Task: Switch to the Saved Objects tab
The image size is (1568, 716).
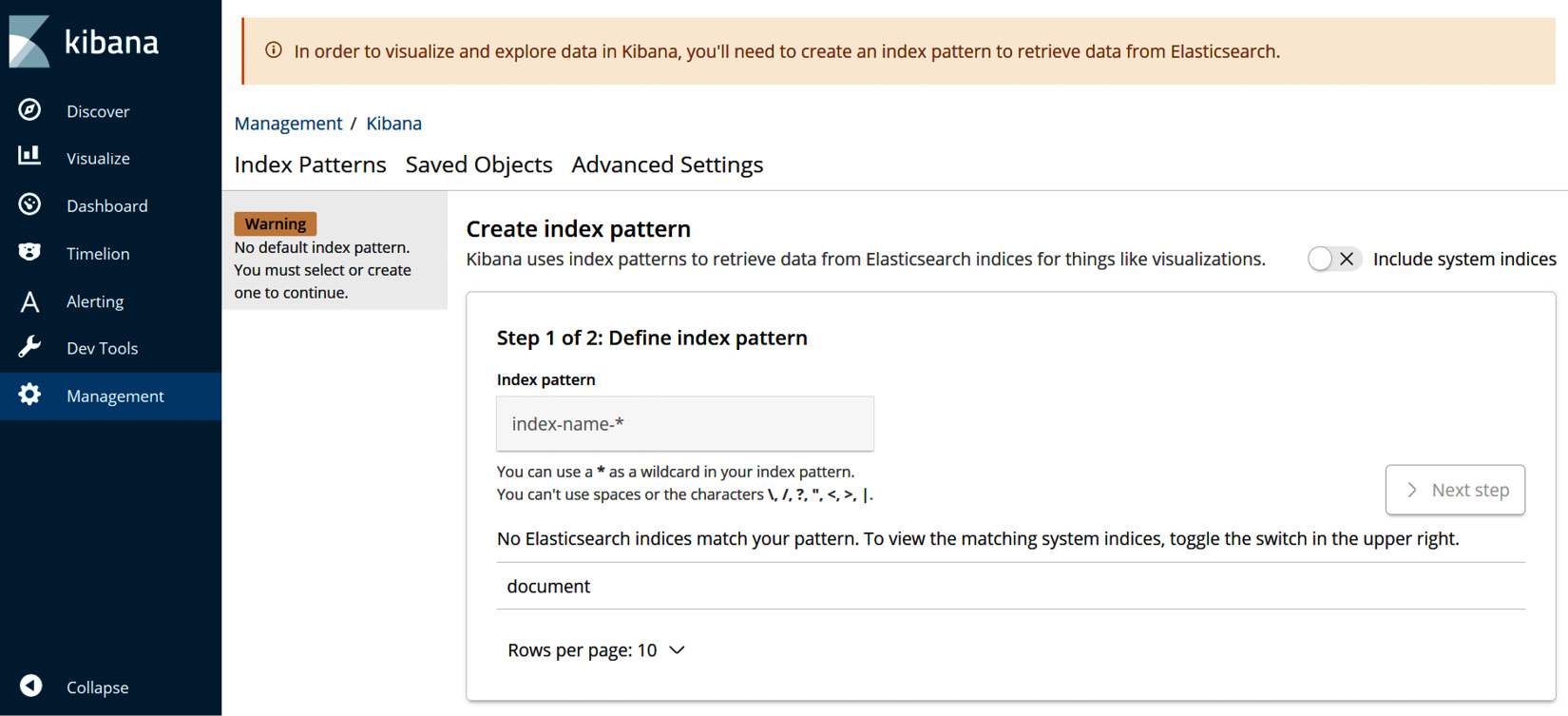Action: click(479, 164)
